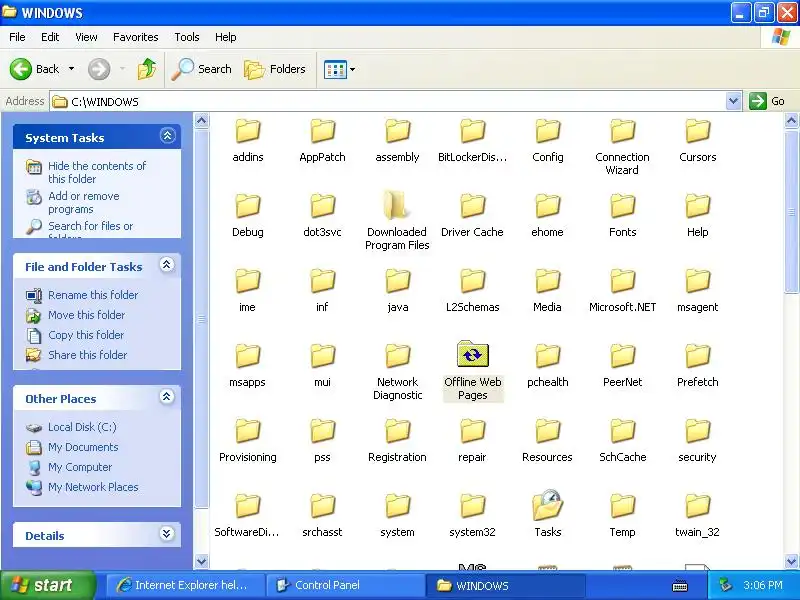800x600 pixels.
Task: Toggle the Folders pane button
Action: point(274,69)
